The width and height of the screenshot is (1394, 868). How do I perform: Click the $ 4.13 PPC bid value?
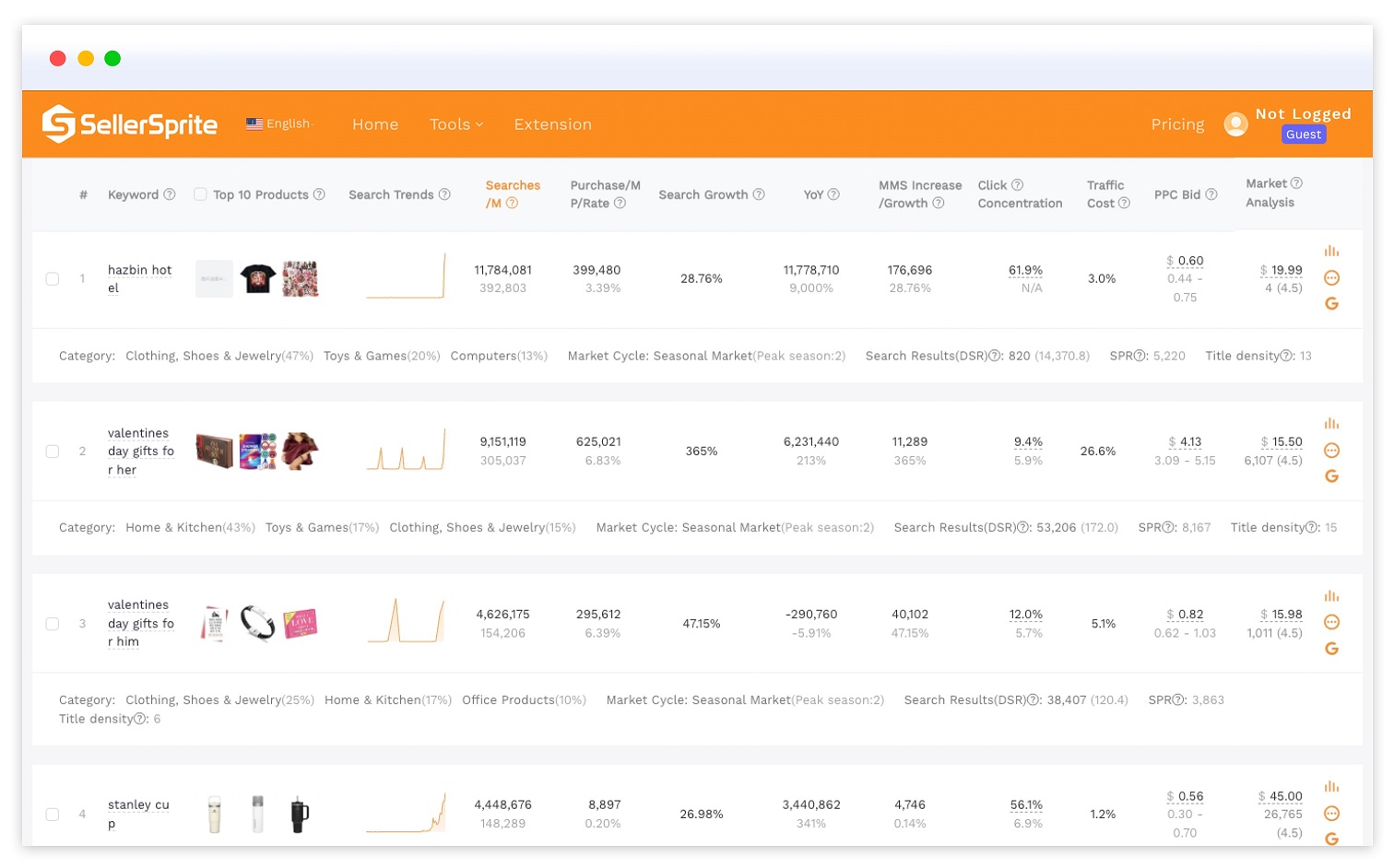pos(1185,441)
